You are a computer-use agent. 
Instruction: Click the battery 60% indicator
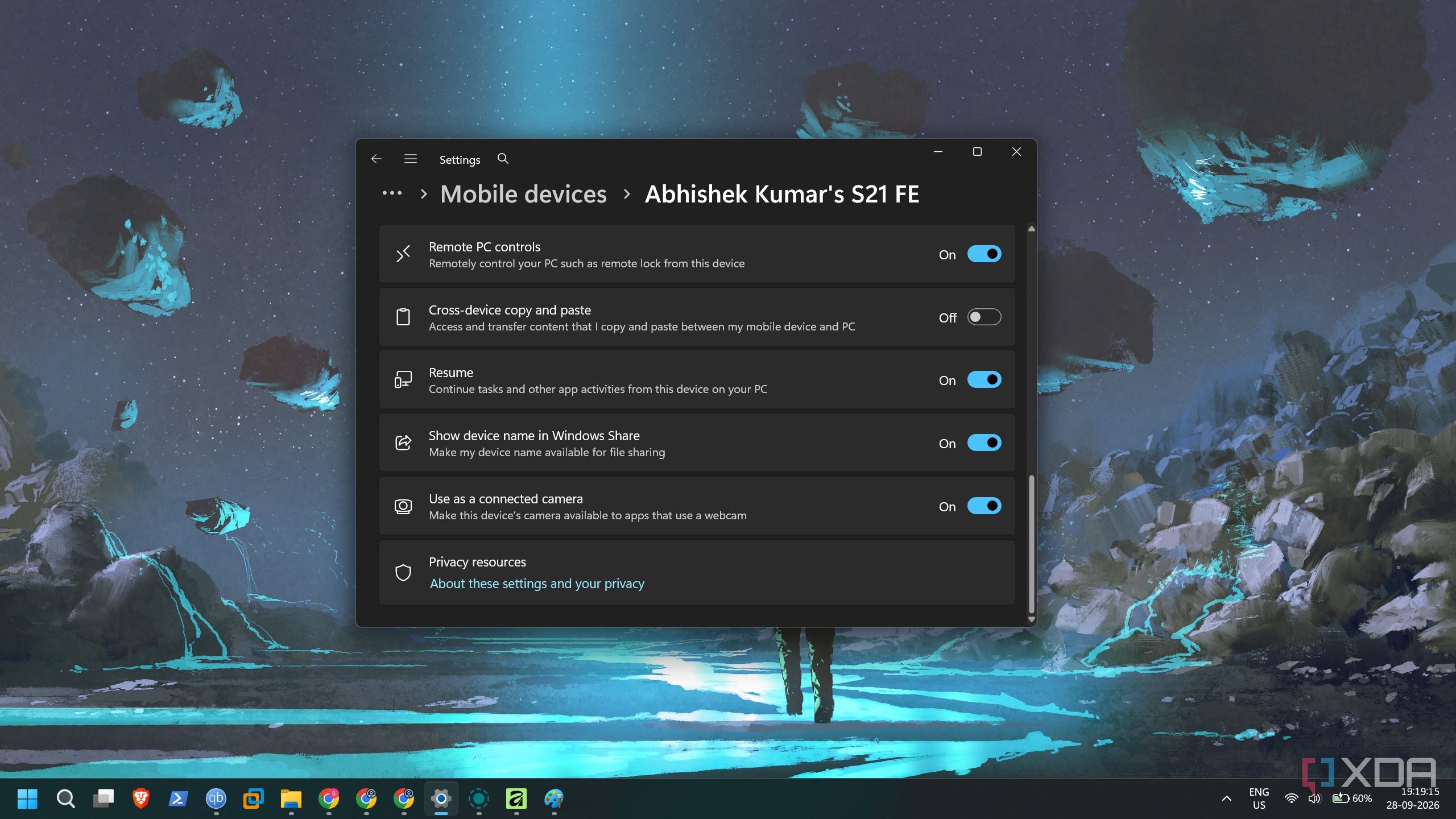pyautogui.click(x=1352, y=798)
